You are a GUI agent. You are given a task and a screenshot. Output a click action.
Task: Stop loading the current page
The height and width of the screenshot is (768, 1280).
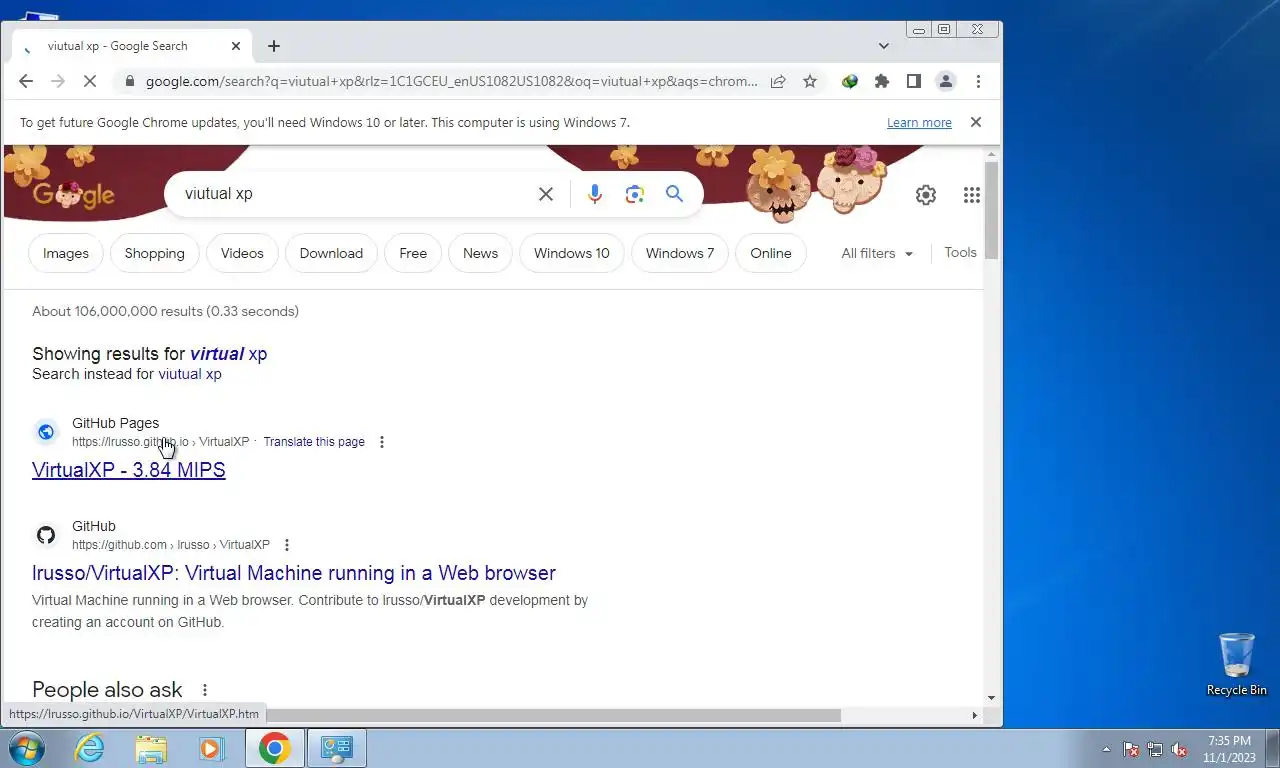(89, 81)
